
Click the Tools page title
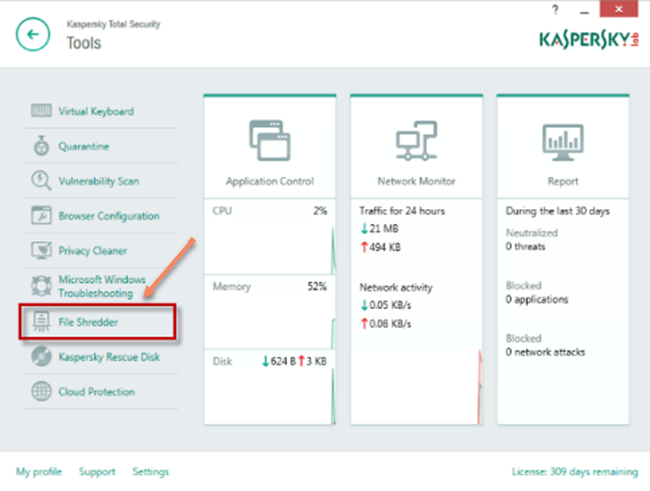84,43
